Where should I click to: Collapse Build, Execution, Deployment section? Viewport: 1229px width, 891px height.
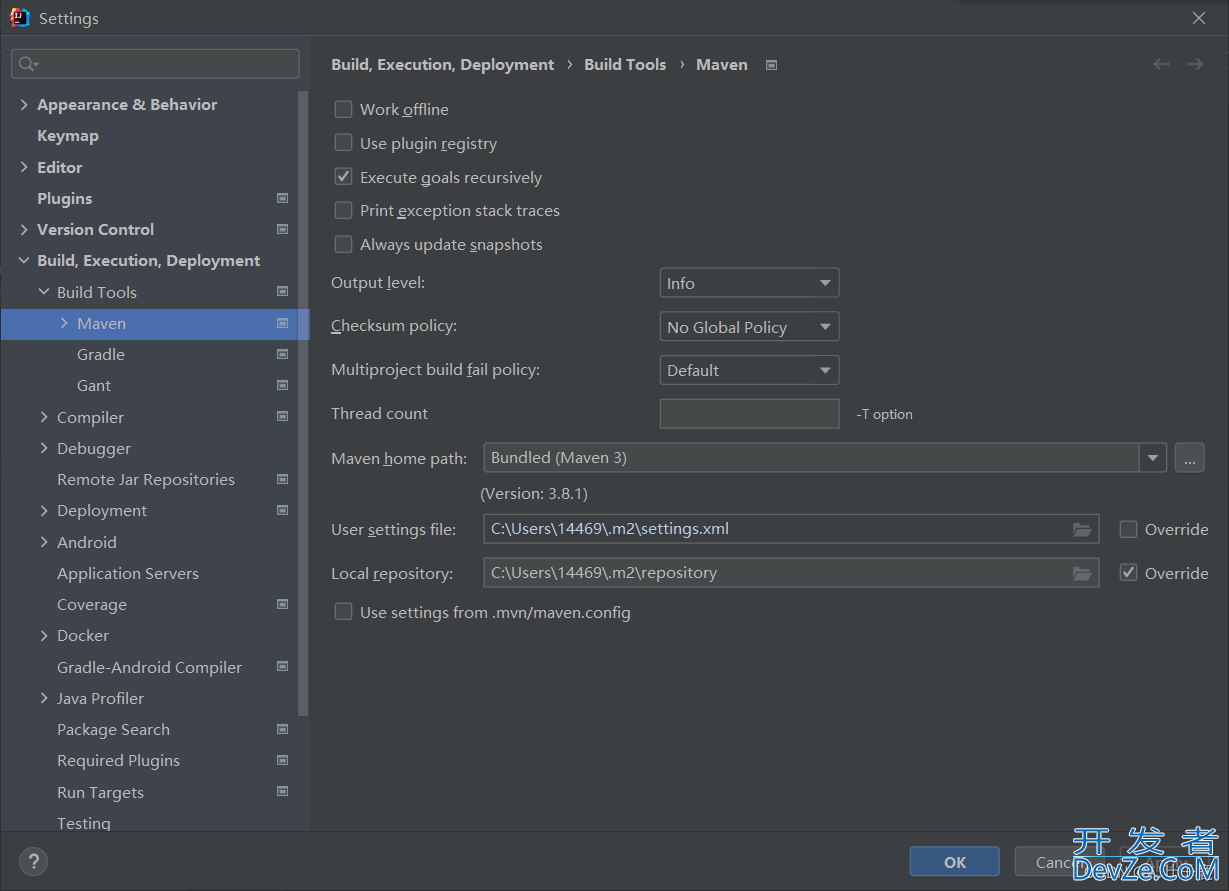coord(24,260)
